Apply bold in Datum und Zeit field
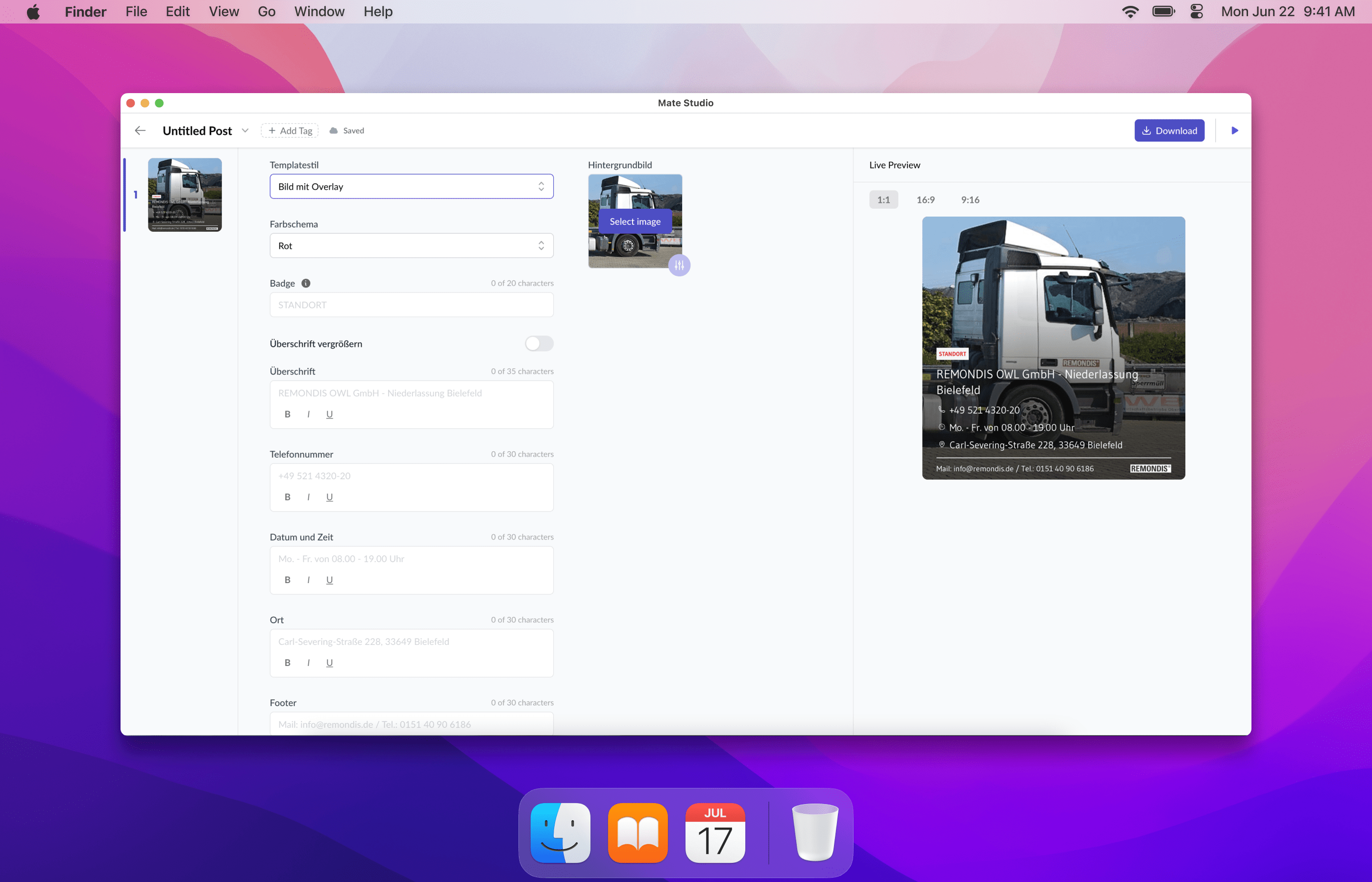 pyautogui.click(x=288, y=580)
